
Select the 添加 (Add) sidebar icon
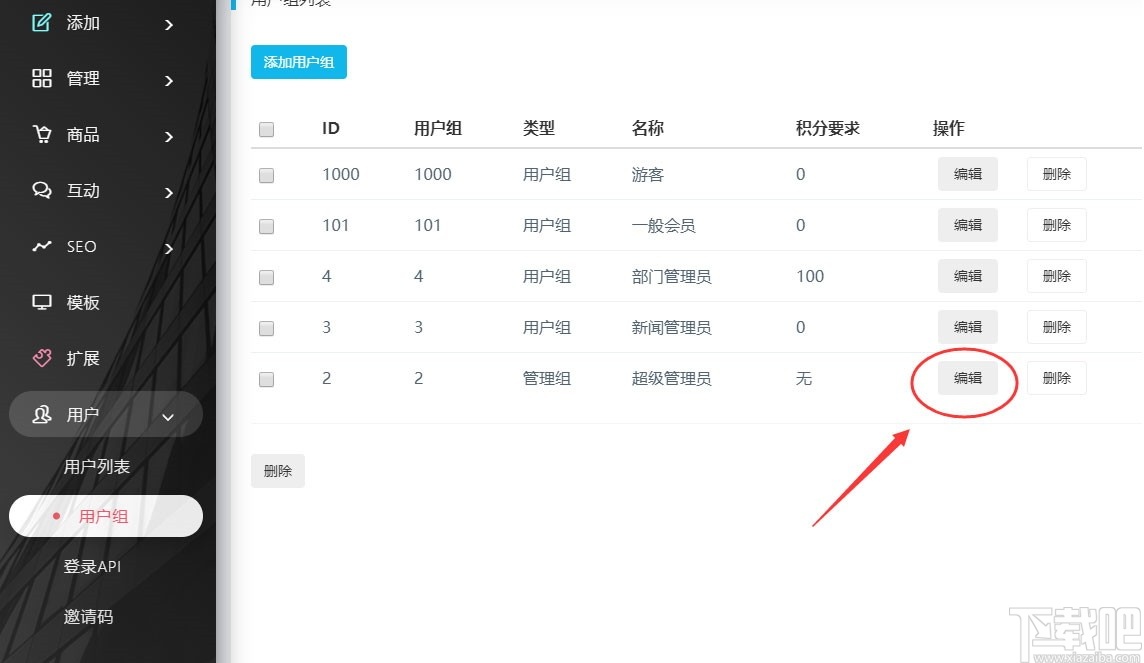41,22
